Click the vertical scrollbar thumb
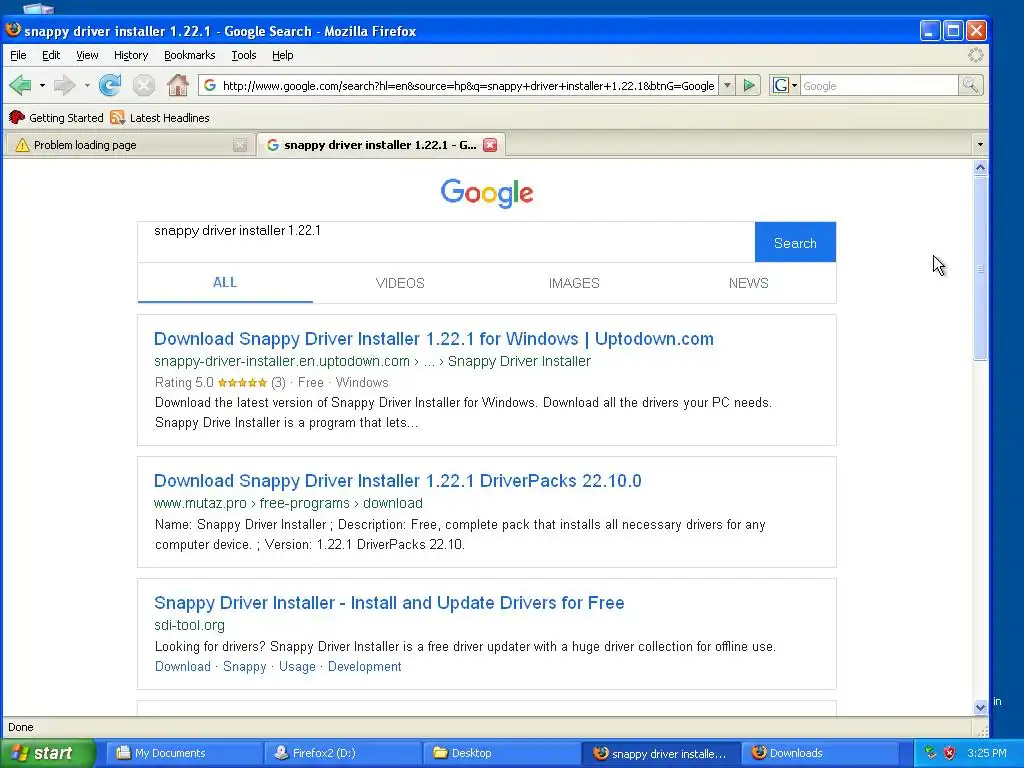This screenshot has width=1024, height=768. coord(980,268)
